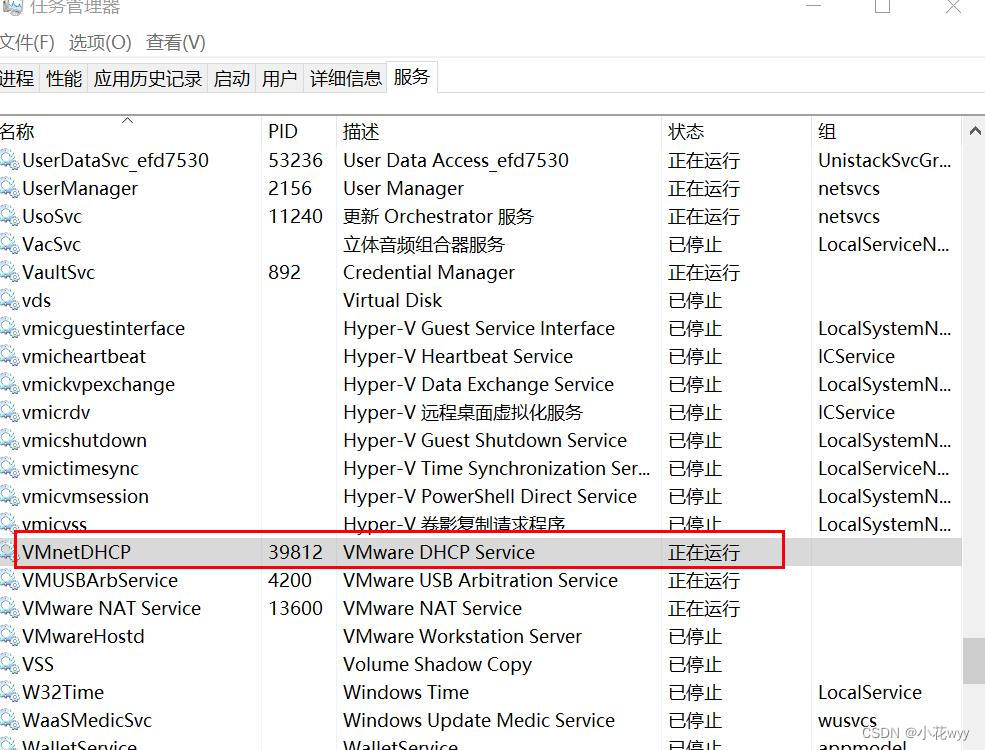Switch to the 启动 tab
Image resolution: width=985 pixels, height=750 pixels.
click(x=231, y=77)
